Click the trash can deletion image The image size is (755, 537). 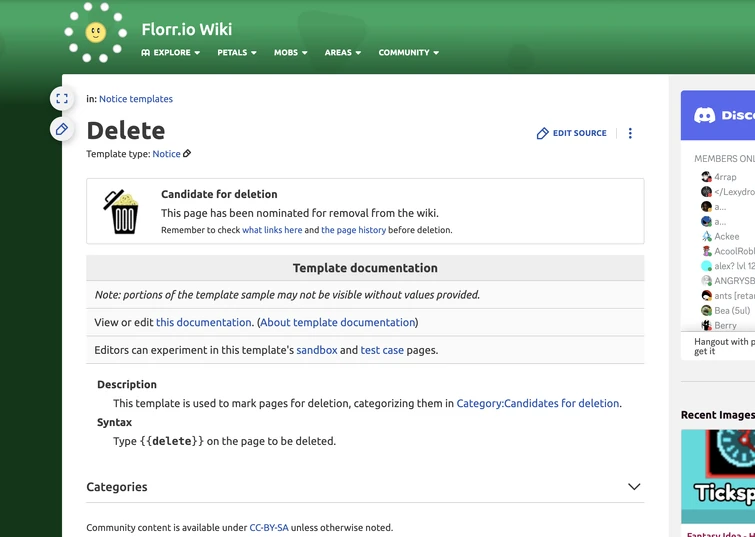[122, 211]
